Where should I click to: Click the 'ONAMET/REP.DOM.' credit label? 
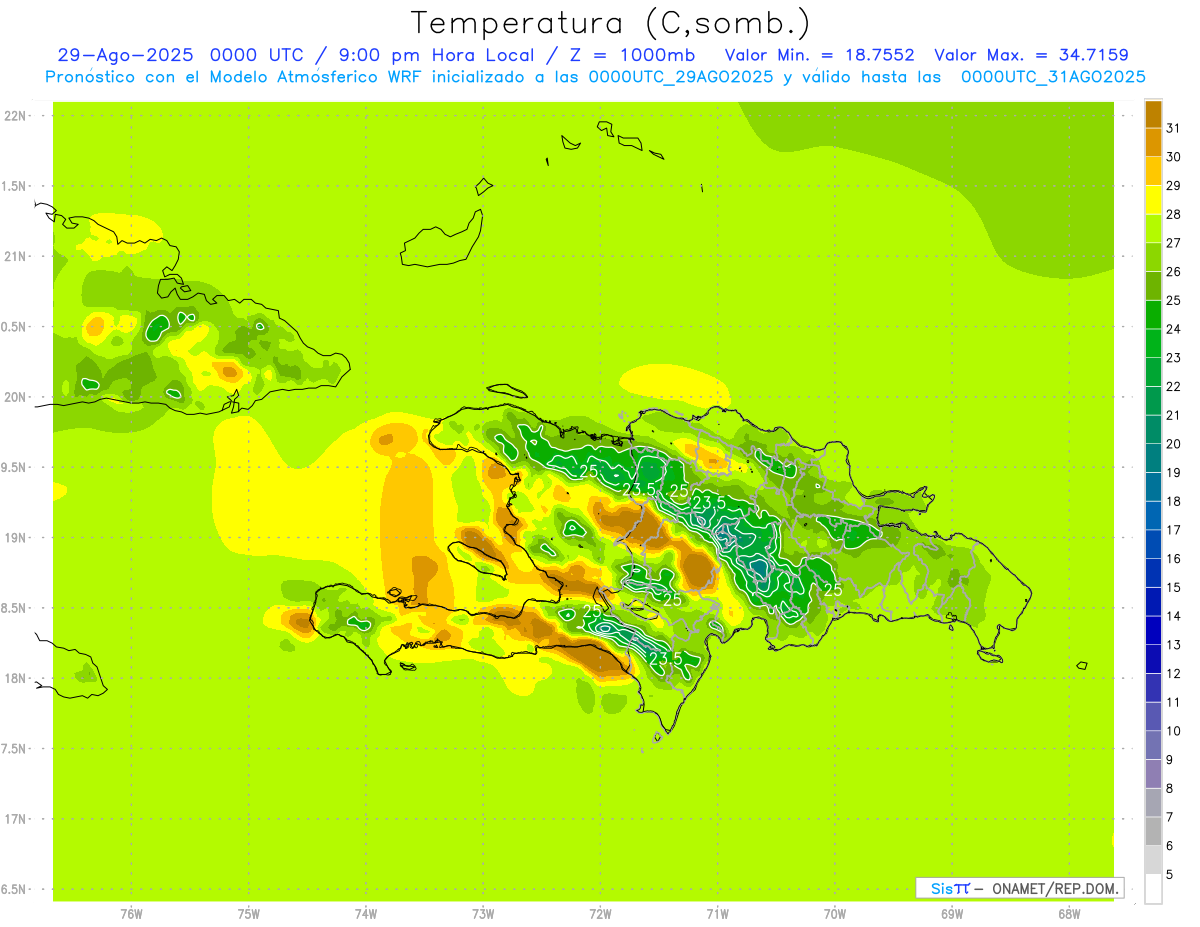click(x=1055, y=888)
